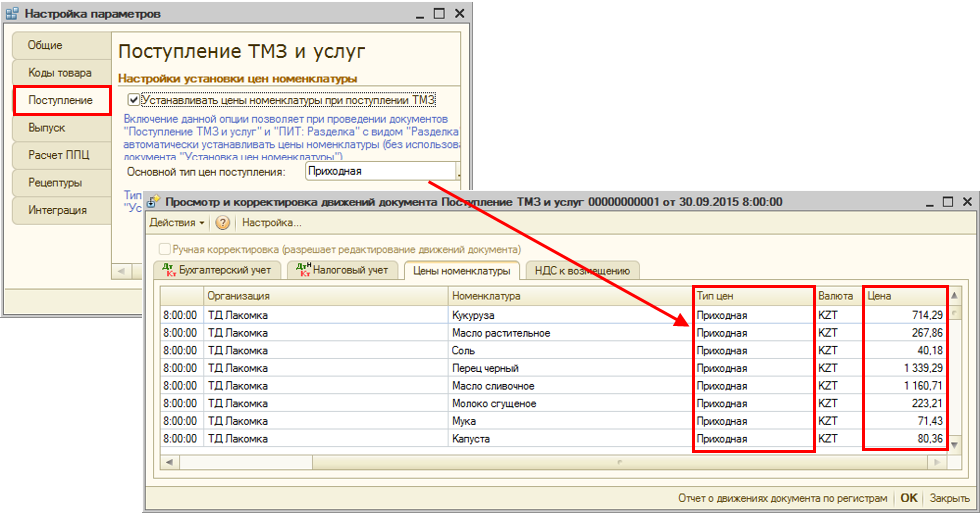Viewport: 980px width, 515px height.
Task: Toggle 'Устанавливать цены номенклатуры при поступлении ТМЗ' checkbox
Action: coord(133,100)
